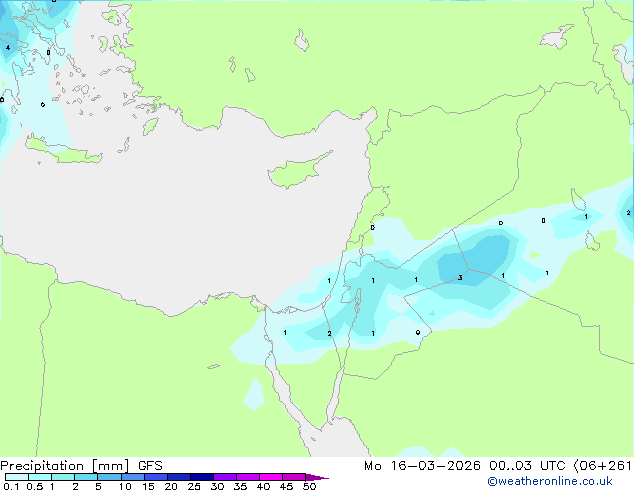Viewport: 634px width, 490px height.
Task: Click the 45–50 mm legend color swatch
Action: [294, 477]
